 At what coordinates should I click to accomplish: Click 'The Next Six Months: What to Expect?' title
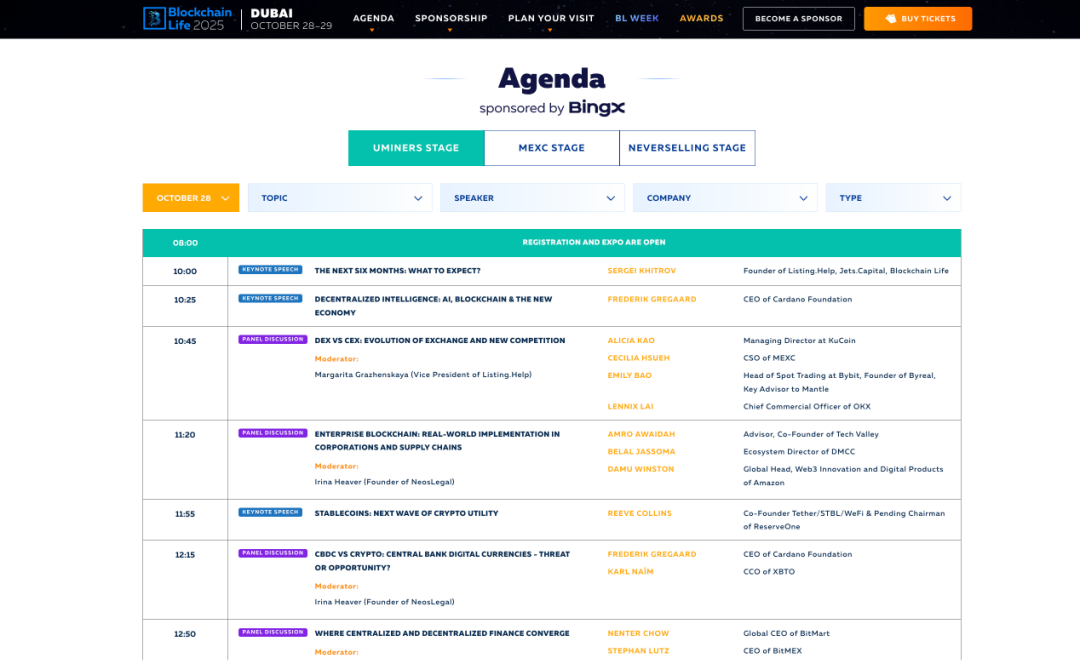[x=397, y=271]
